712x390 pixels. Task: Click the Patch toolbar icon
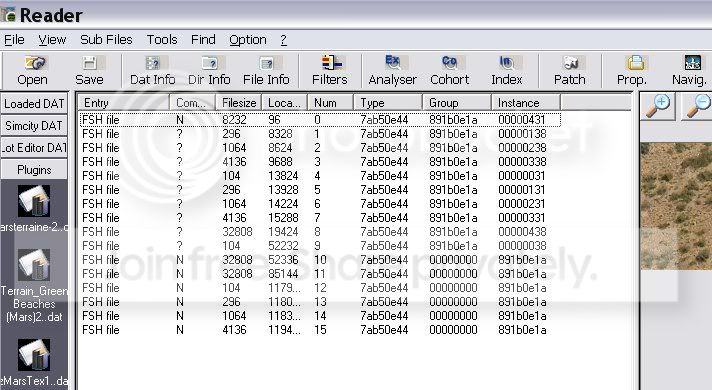pos(569,71)
